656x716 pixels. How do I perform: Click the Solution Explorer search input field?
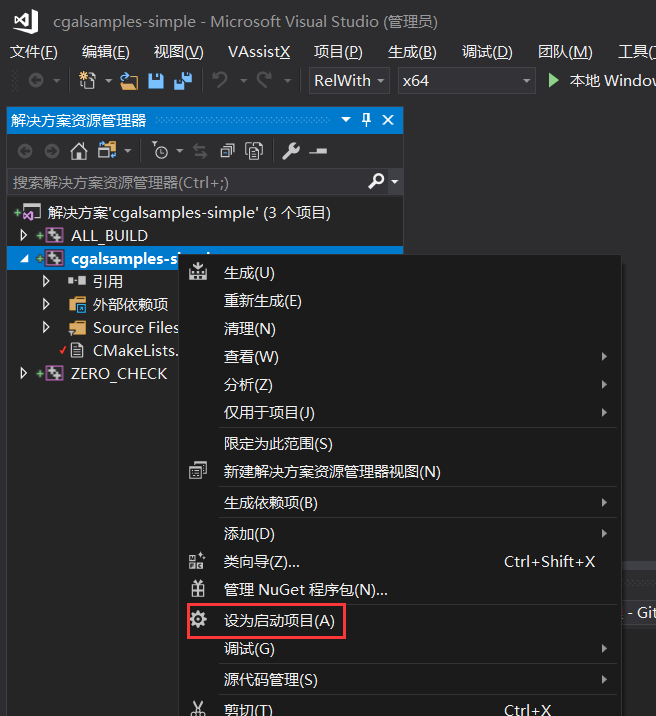point(186,182)
